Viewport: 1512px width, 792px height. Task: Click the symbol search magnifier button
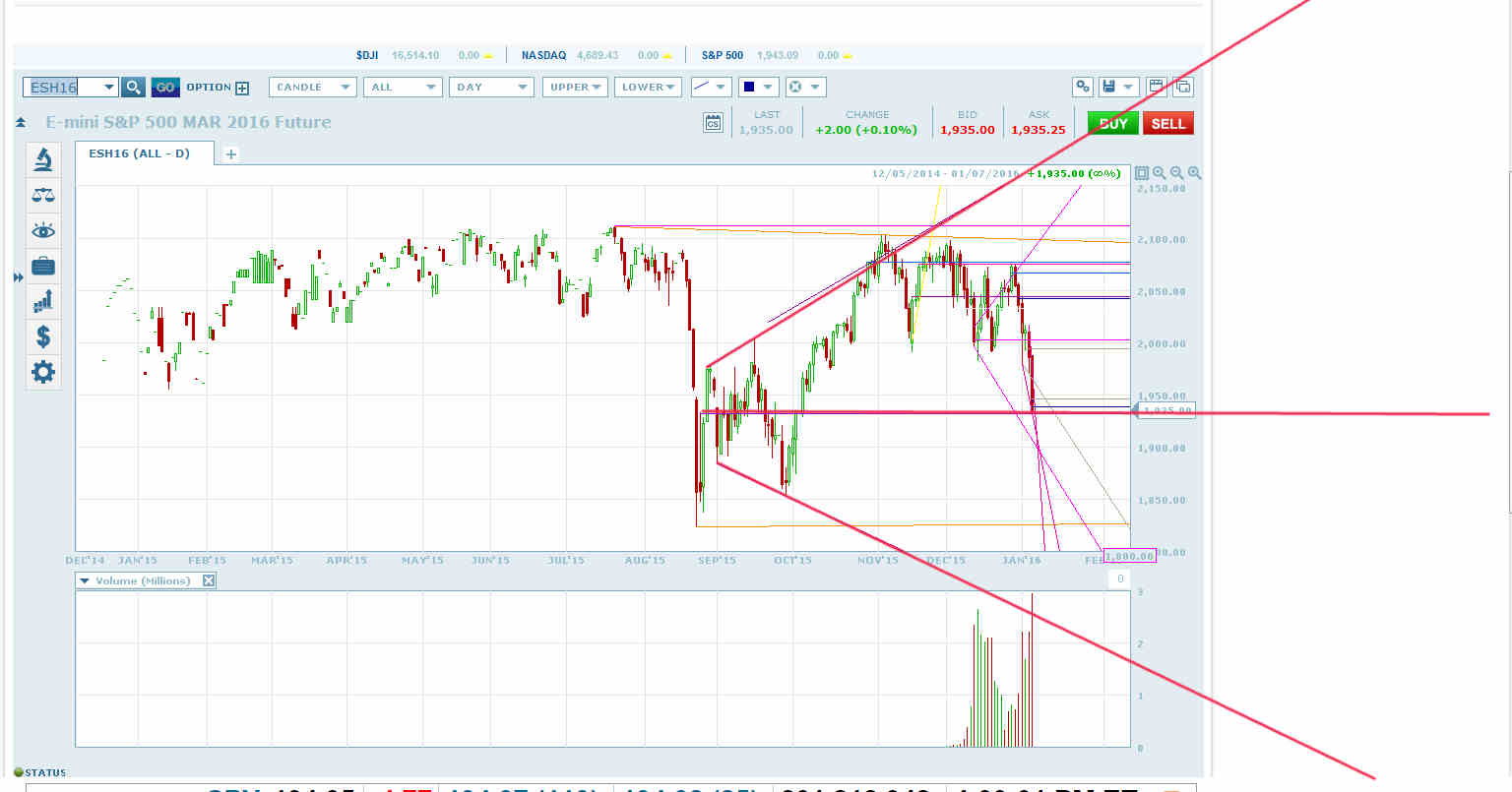133,87
